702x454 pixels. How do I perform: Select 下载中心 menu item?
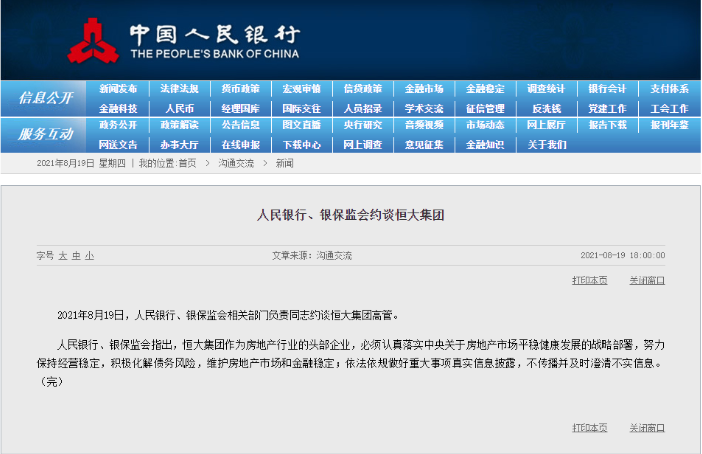point(302,145)
